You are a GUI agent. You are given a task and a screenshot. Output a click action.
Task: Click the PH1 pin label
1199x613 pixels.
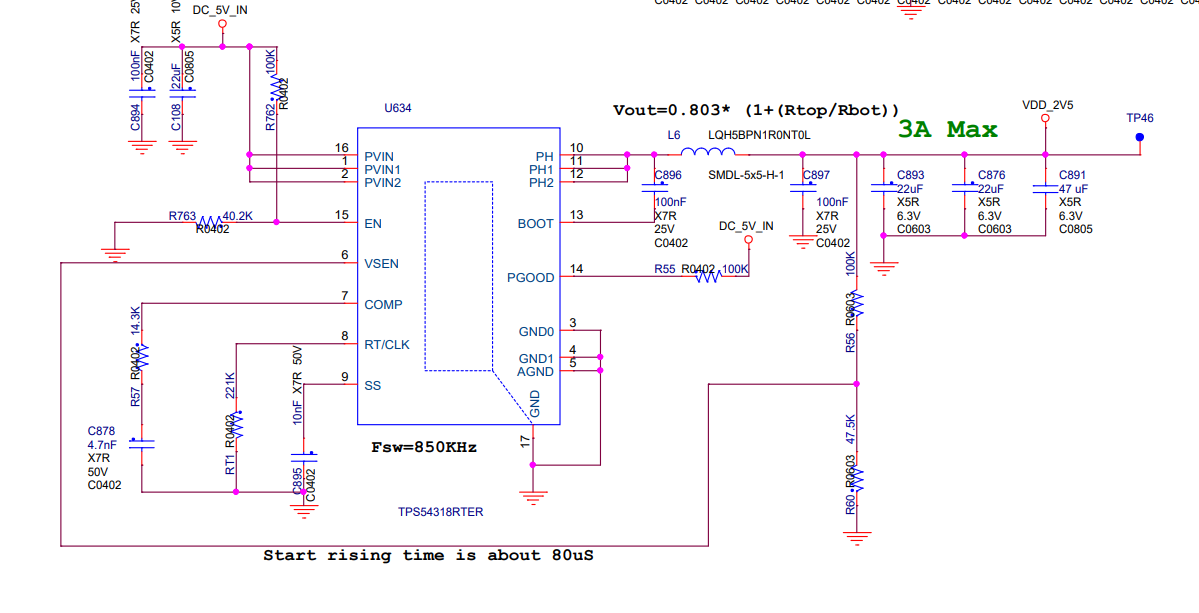[x=541, y=170]
